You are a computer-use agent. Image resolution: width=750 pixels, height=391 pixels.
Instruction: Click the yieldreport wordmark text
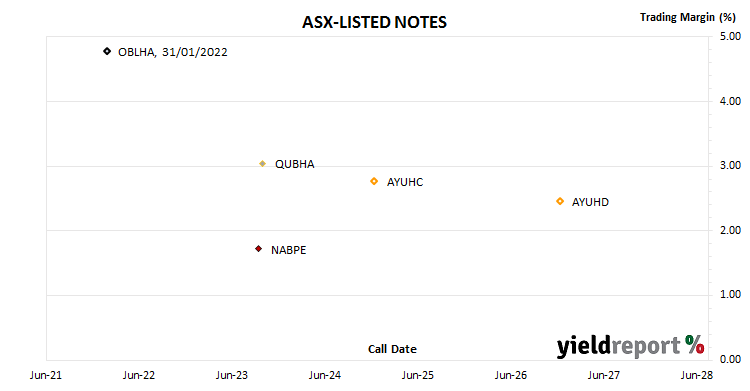(618, 346)
